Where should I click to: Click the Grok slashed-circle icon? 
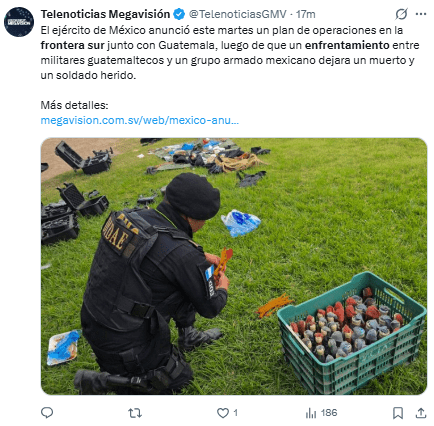(x=401, y=14)
